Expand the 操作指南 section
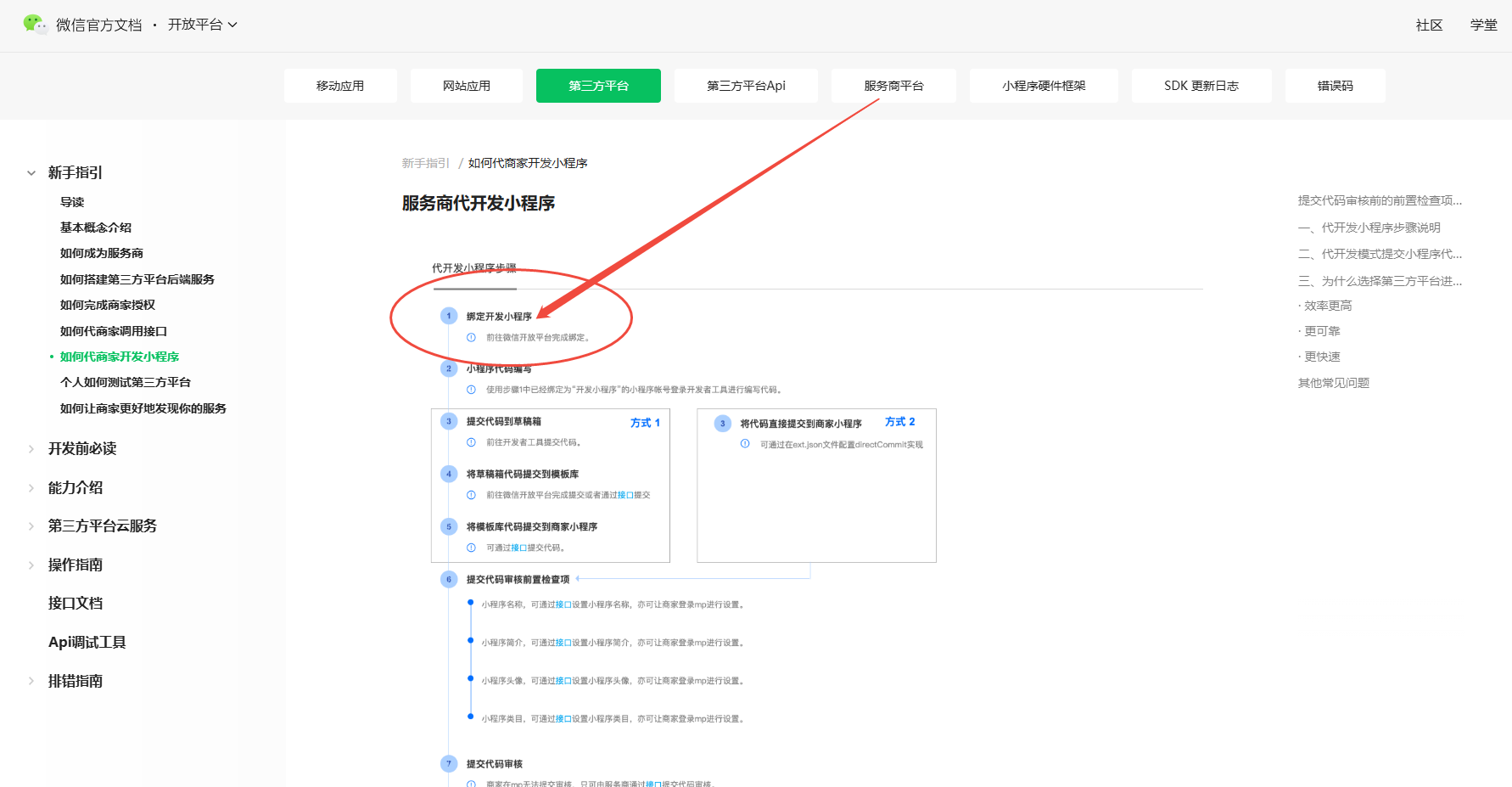Viewport: 1512px width, 787px height. [x=31, y=565]
